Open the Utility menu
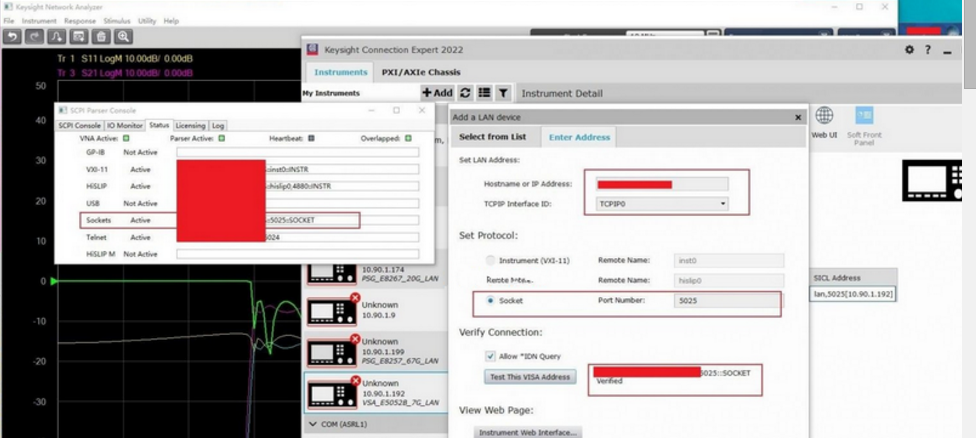Image resolution: width=976 pixels, height=438 pixels. 147,21
